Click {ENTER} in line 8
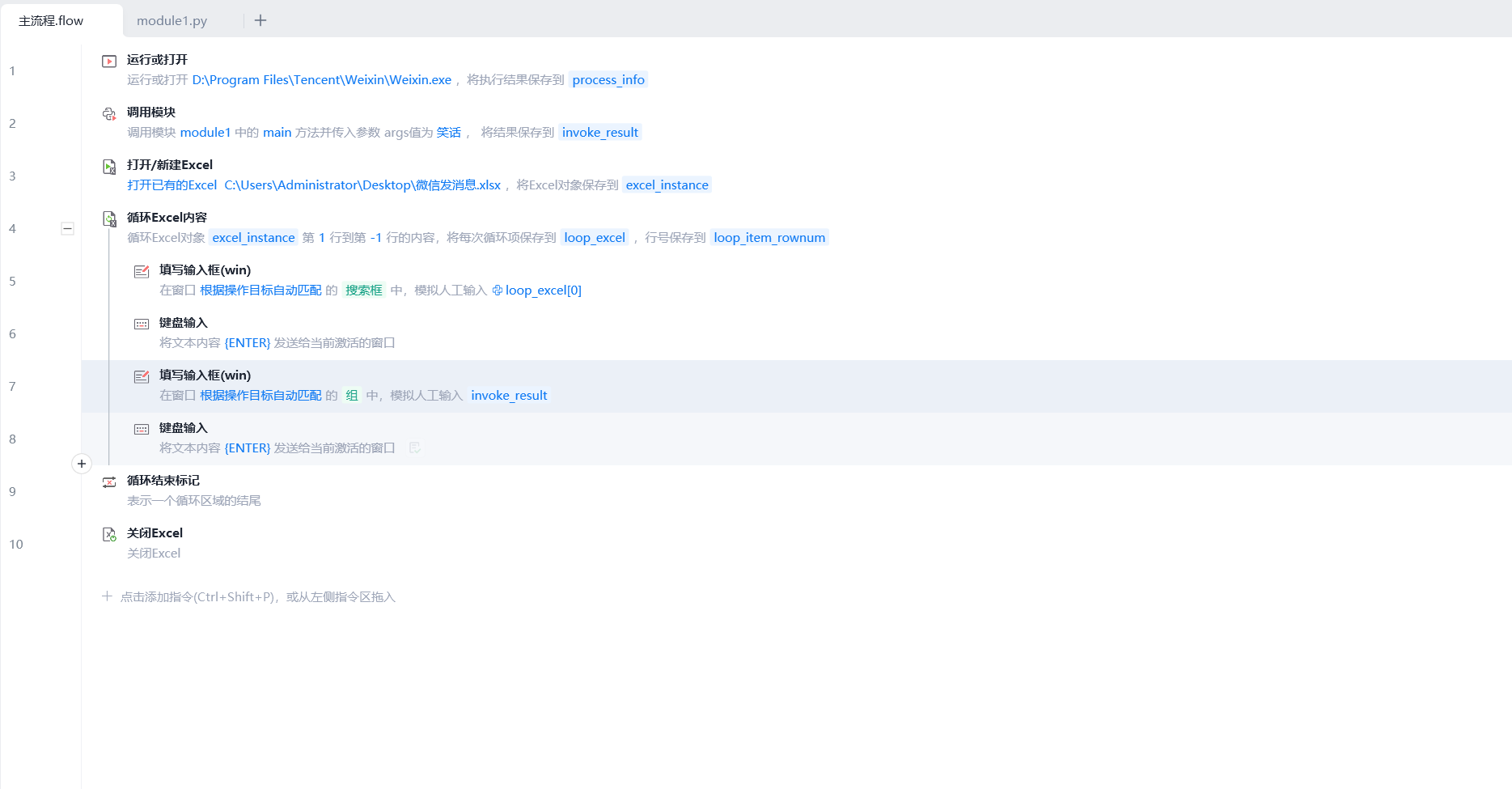Viewport: 1512px width, 789px height. pos(248,448)
